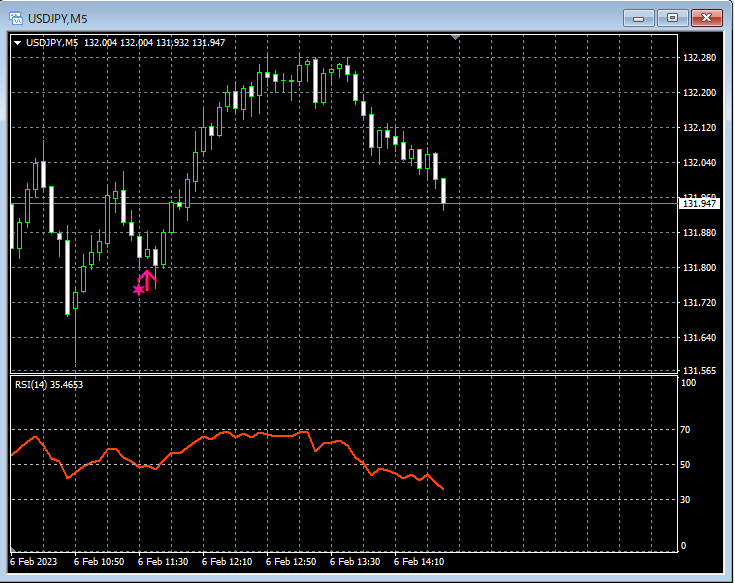Click the 6 Feb 12:10 time label
Image resolution: width=735 pixels, height=583 pixels.
(x=227, y=561)
